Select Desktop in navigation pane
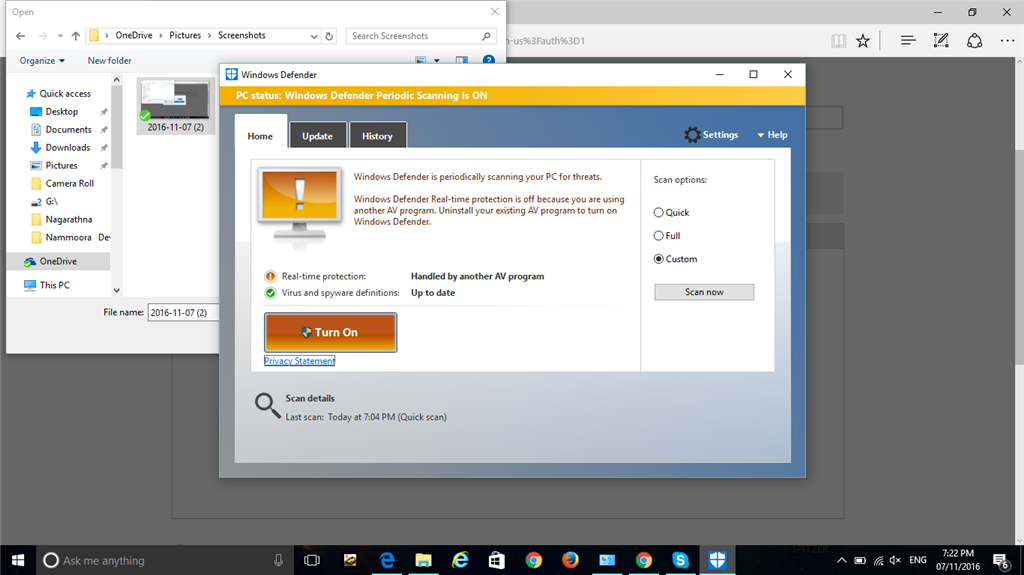This screenshot has width=1024, height=575. [61, 112]
